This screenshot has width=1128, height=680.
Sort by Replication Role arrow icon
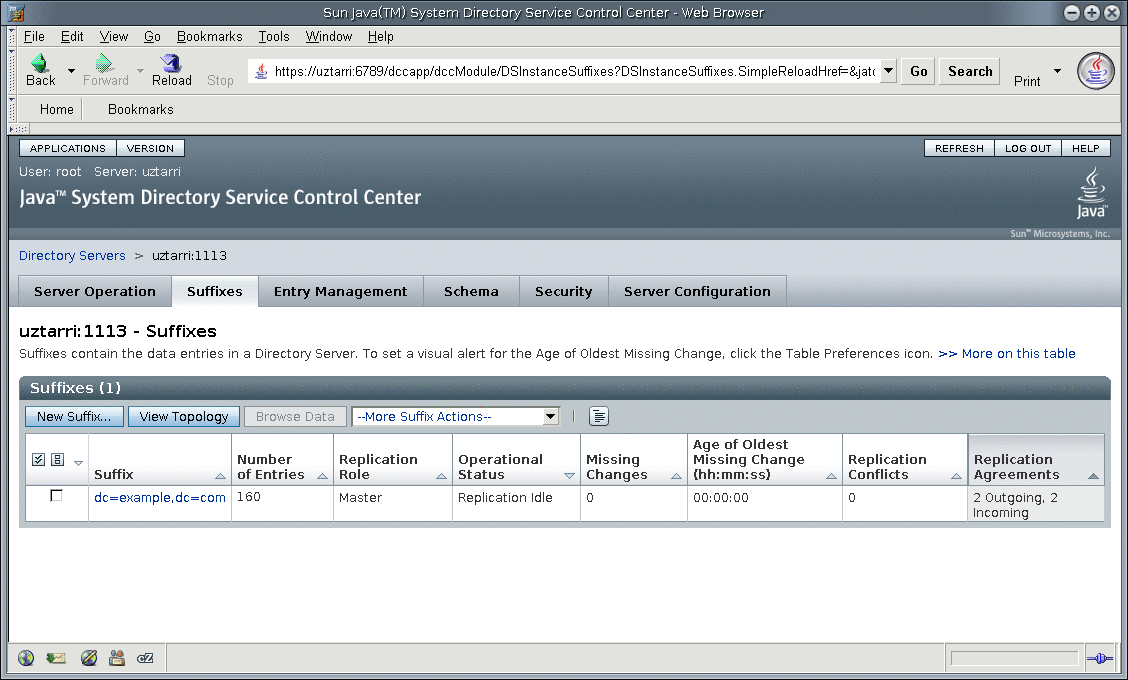[441, 476]
